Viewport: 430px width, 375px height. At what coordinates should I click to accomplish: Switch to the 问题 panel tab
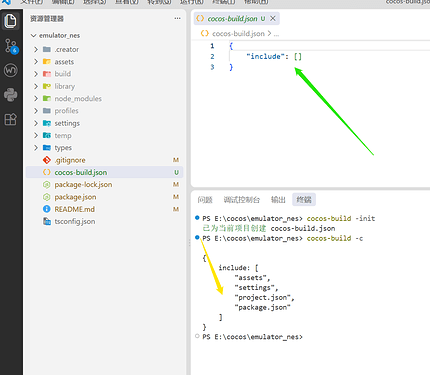pyautogui.click(x=205, y=200)
